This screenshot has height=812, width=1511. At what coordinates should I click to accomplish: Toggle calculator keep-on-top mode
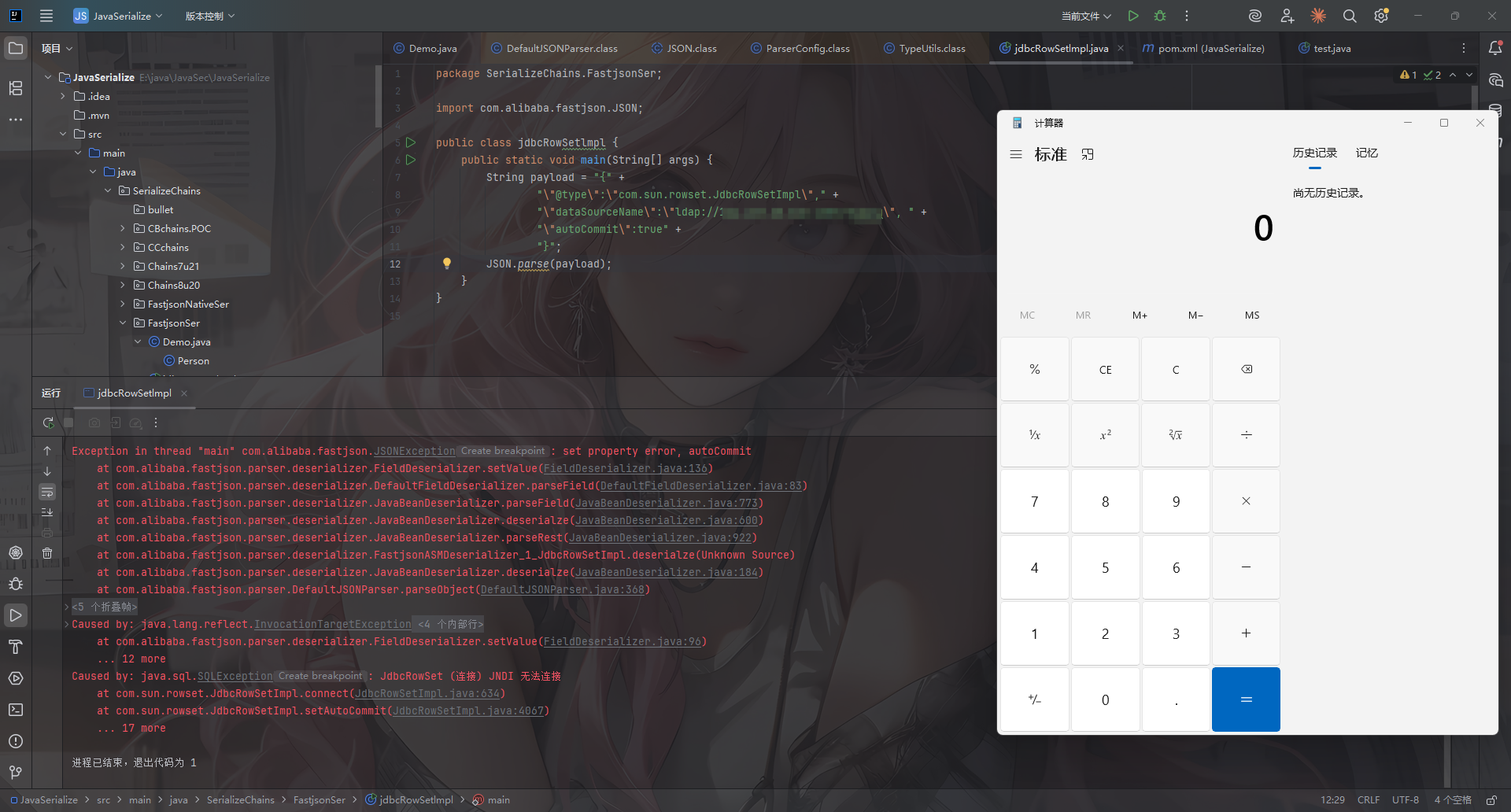(x=1088, y=154)
